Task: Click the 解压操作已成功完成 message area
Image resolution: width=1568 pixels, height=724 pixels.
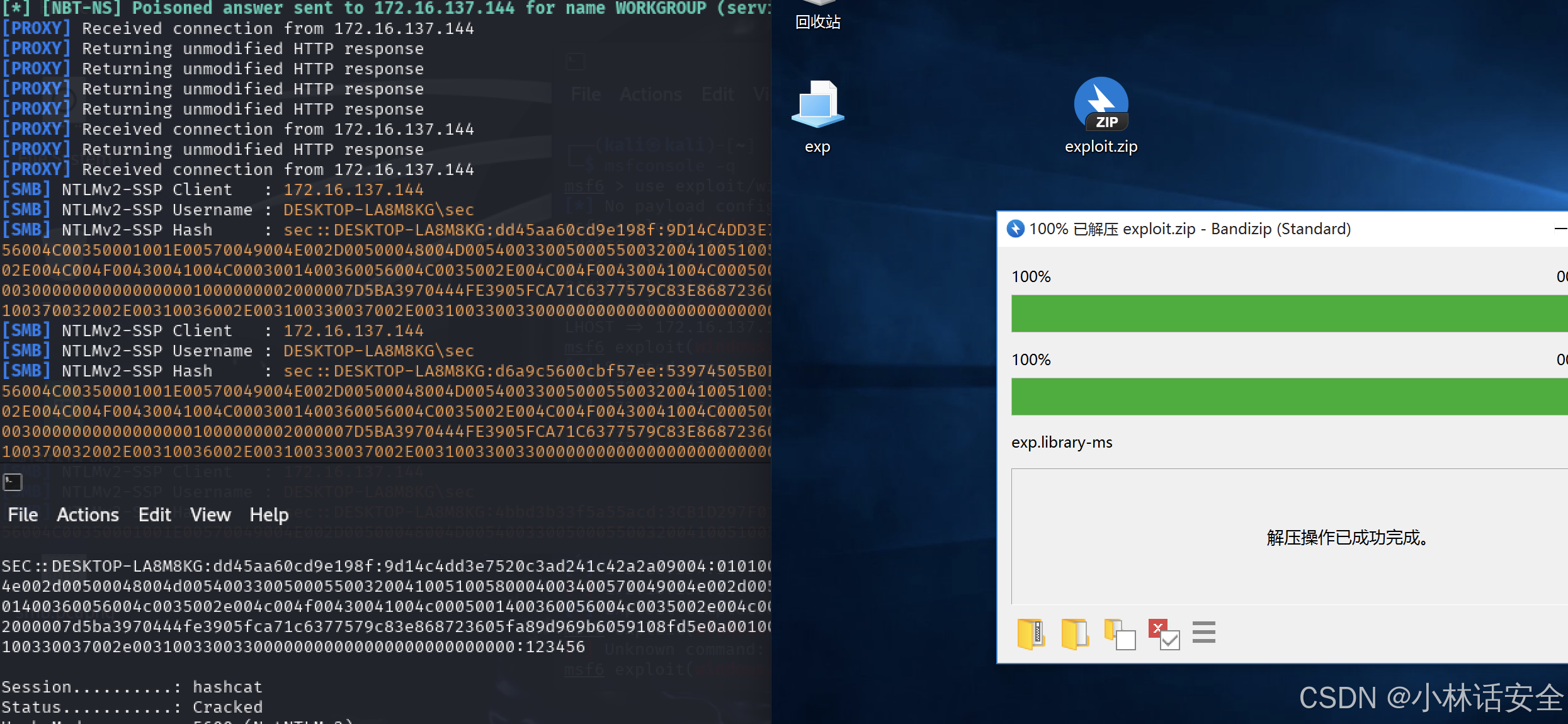Action: coord(1346,538)
